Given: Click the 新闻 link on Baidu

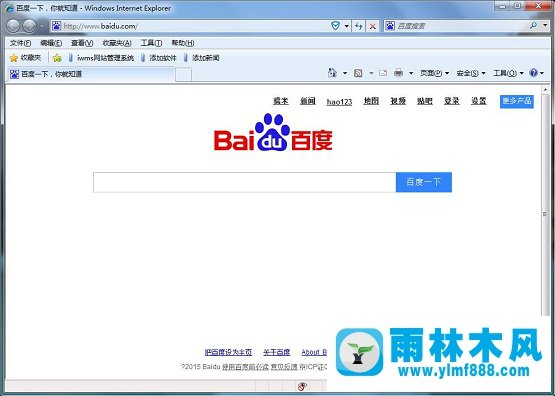Looking at the screenshot, I should (308, 101).
